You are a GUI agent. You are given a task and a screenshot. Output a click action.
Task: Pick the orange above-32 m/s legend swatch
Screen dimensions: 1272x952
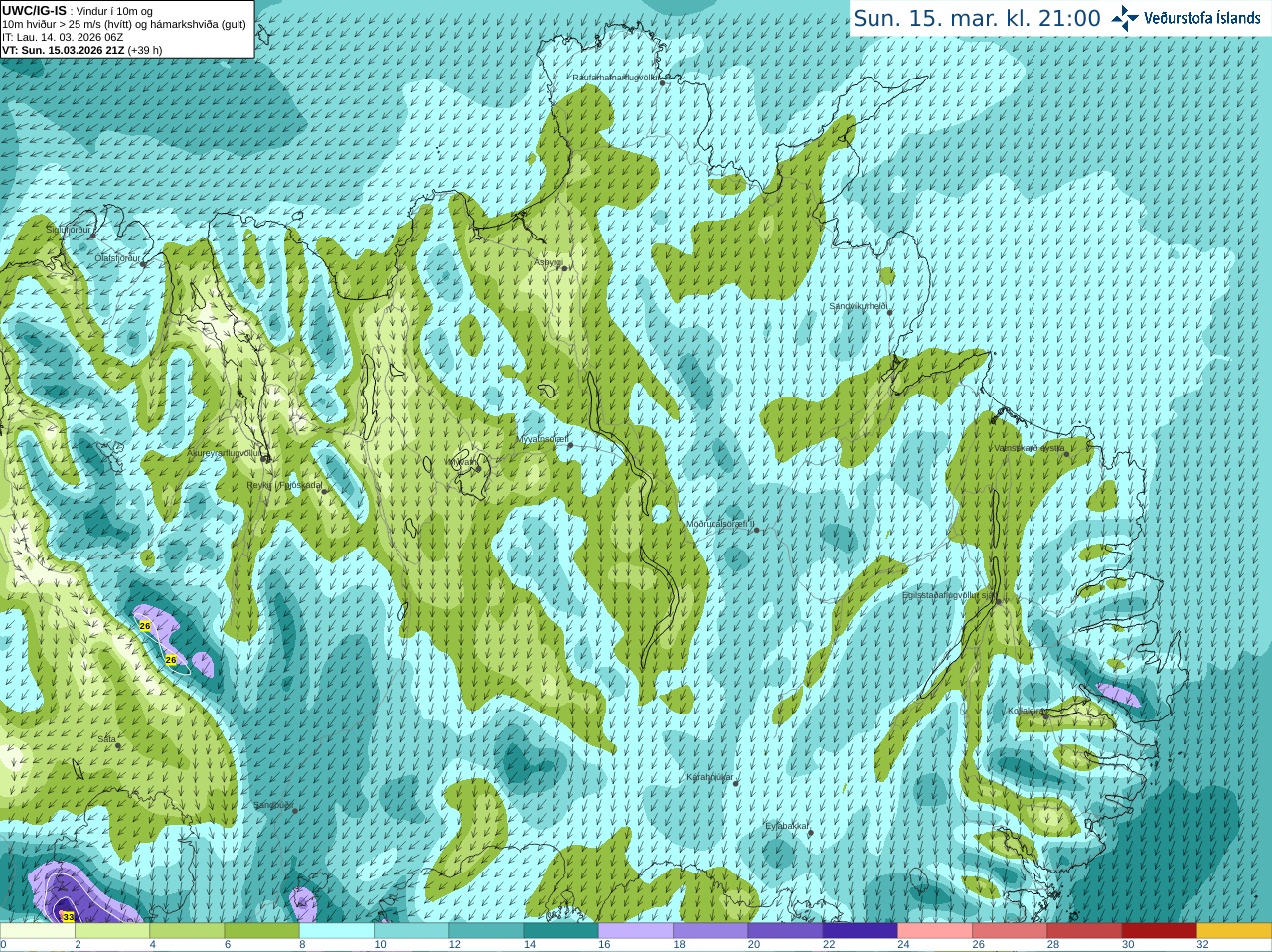(x=1234, y=931)
